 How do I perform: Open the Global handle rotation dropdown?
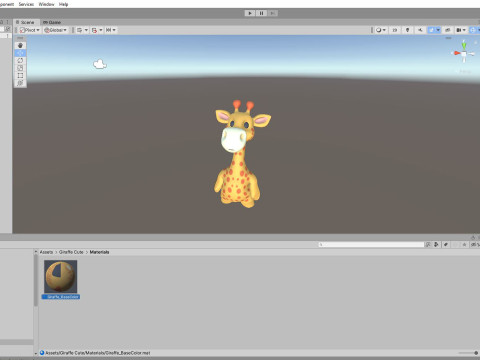55,30
